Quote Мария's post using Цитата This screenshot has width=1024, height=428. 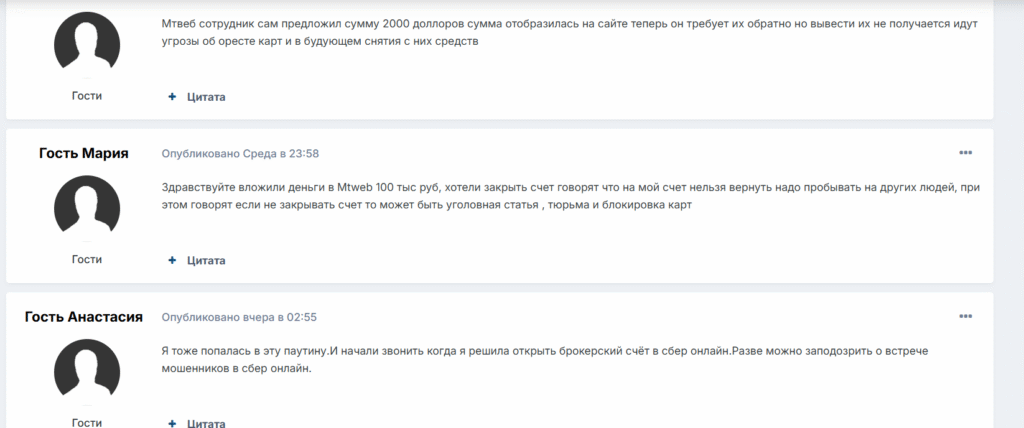click(206, 261)
